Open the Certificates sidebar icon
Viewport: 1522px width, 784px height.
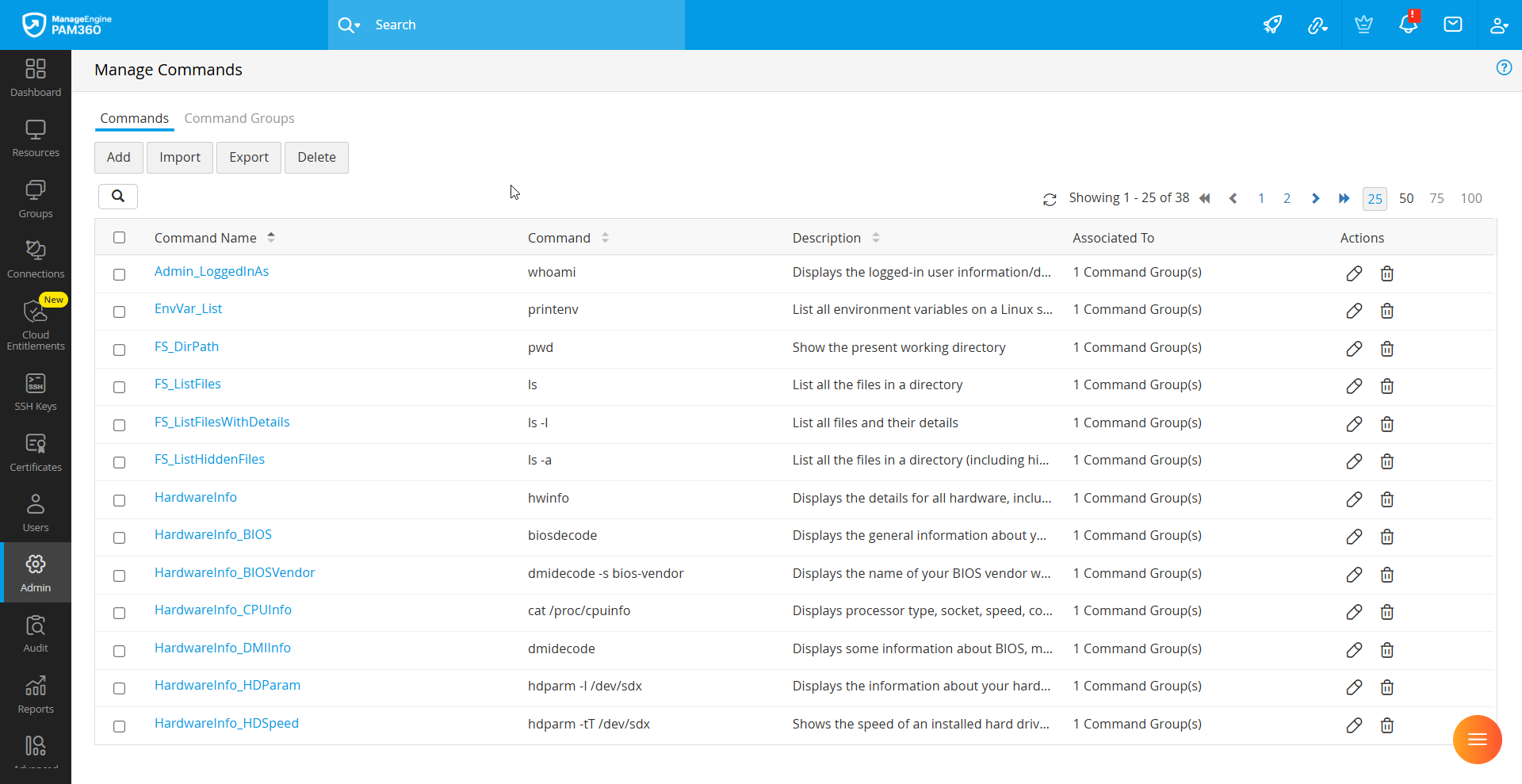click(36, 453)
